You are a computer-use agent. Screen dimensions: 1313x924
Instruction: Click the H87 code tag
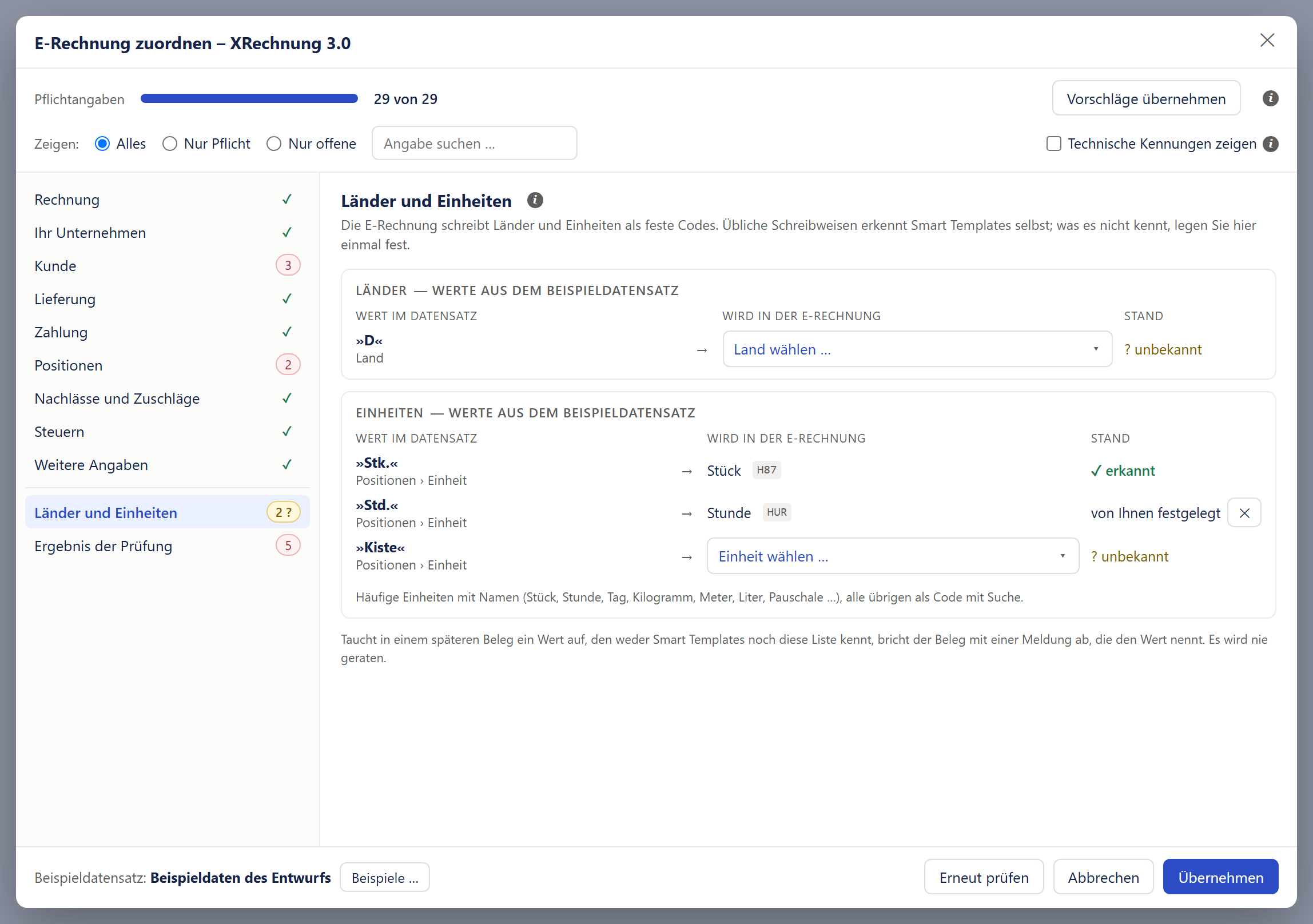point(766,470)
